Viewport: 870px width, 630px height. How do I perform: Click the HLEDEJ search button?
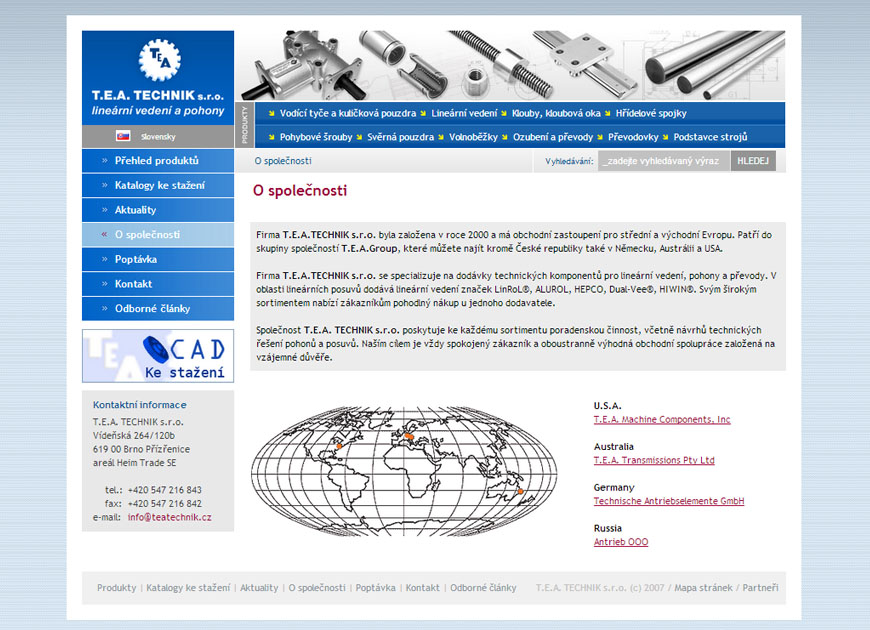tap(753, 161)
